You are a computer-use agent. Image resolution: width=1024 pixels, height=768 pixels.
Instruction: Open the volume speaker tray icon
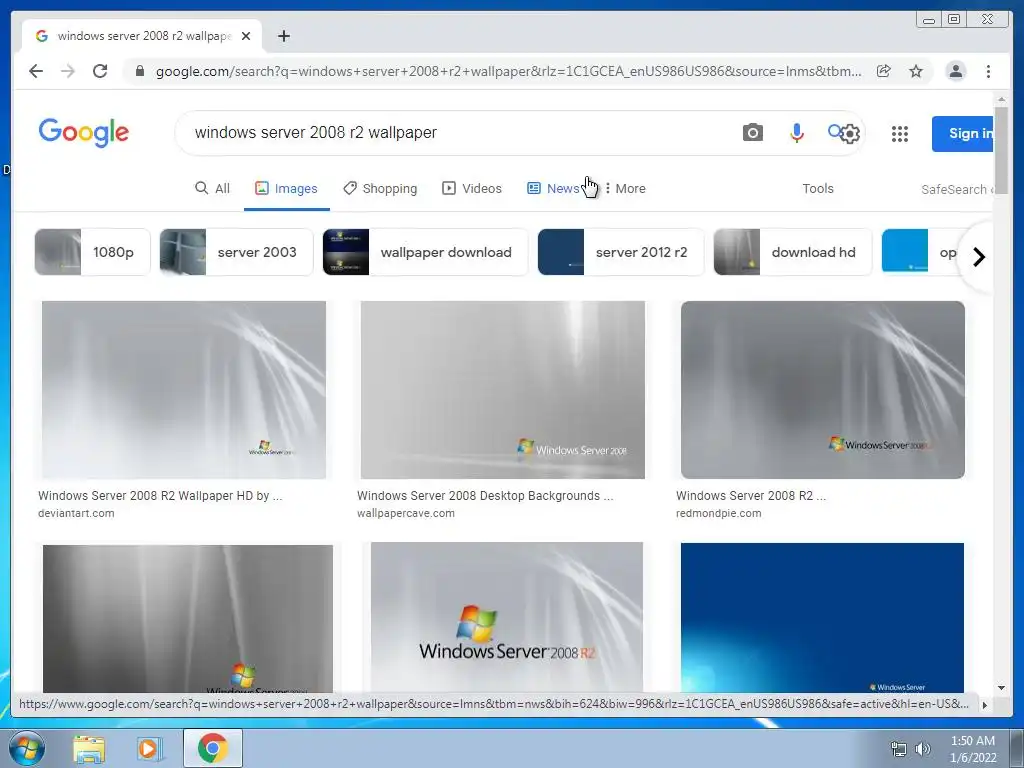[x=923, y=749]
